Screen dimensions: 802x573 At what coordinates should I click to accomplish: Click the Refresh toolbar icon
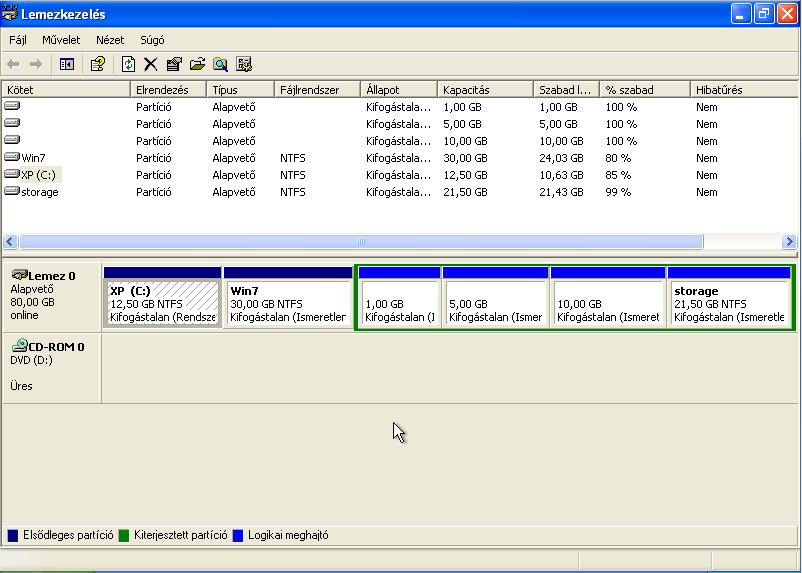coord(128,64)
